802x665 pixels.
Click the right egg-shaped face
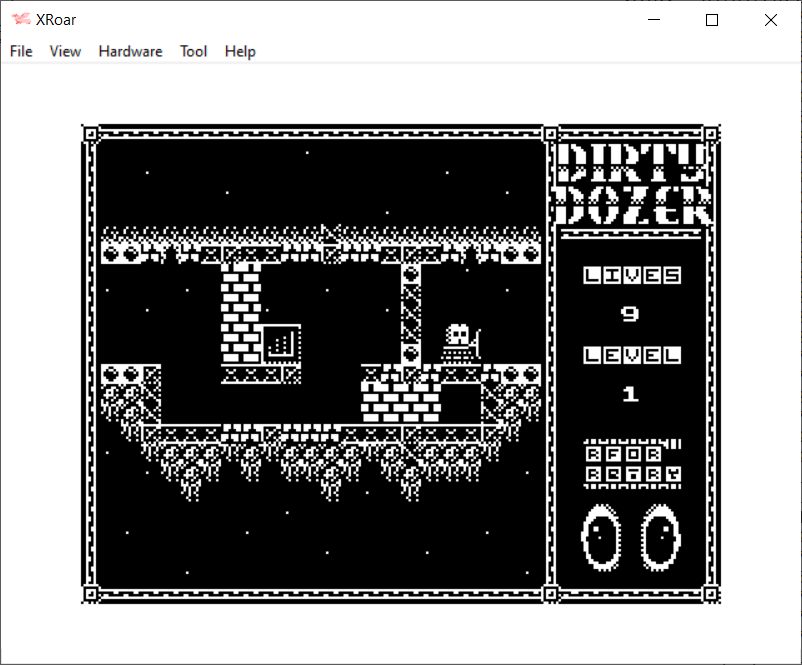(x=660, y=536)
